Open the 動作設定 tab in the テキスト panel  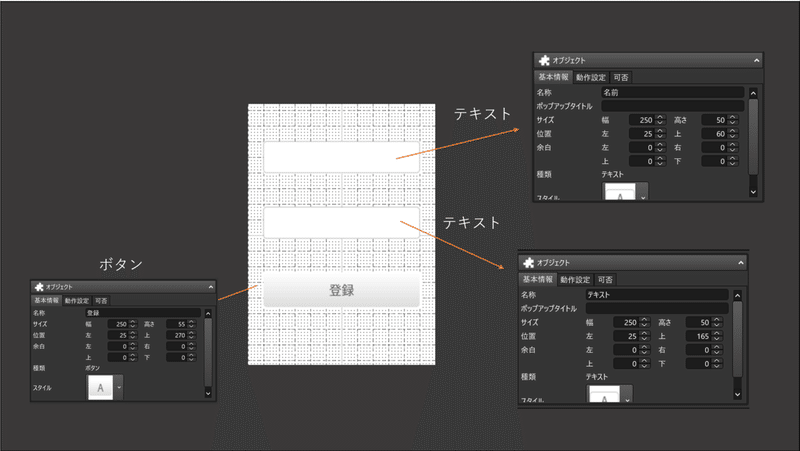[x=575, y=280]
